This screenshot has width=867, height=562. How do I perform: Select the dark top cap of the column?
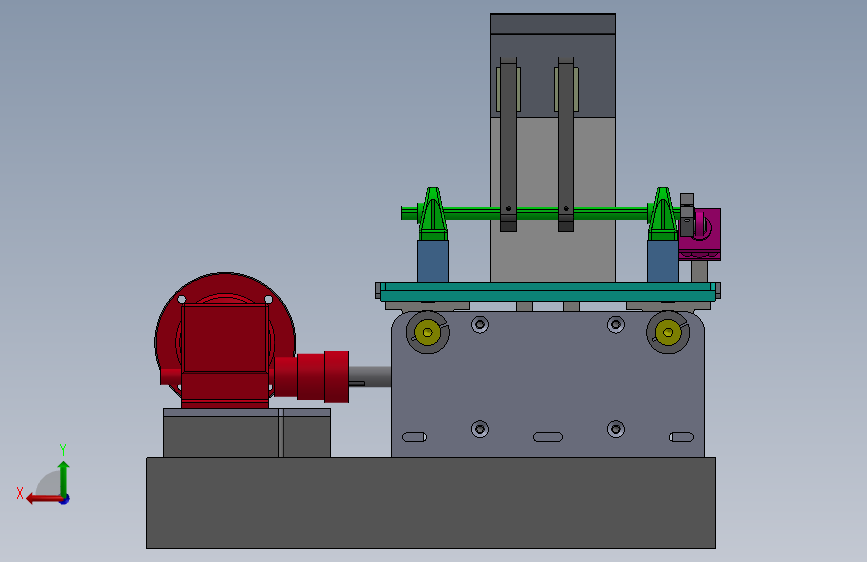coord(553,24)
